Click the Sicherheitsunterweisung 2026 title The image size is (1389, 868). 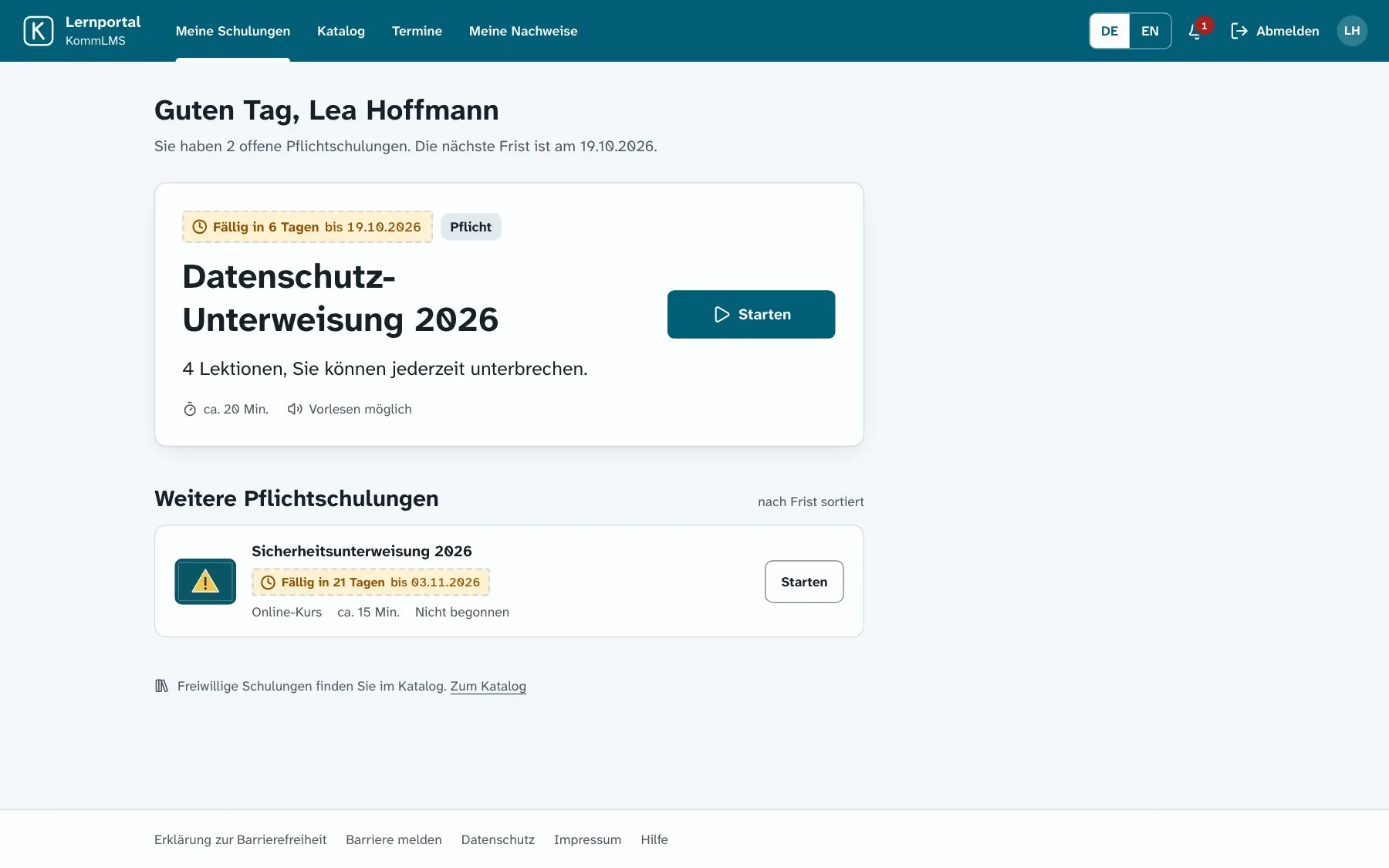(361, 551)
